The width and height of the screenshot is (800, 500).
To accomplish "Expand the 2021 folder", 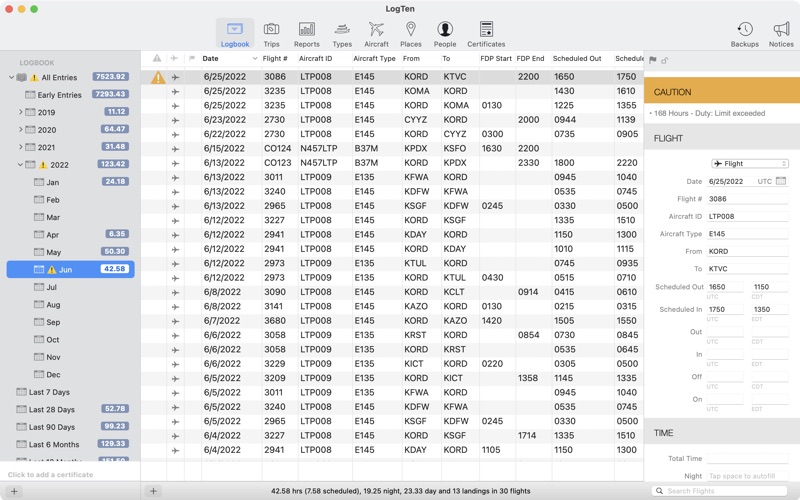I will point(20,146).
